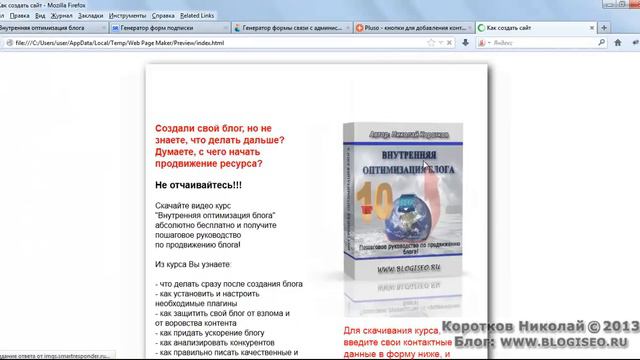Open the Downloads arrow icon
Viewport: 640px width, 360px height.
[x=465, y=42]
